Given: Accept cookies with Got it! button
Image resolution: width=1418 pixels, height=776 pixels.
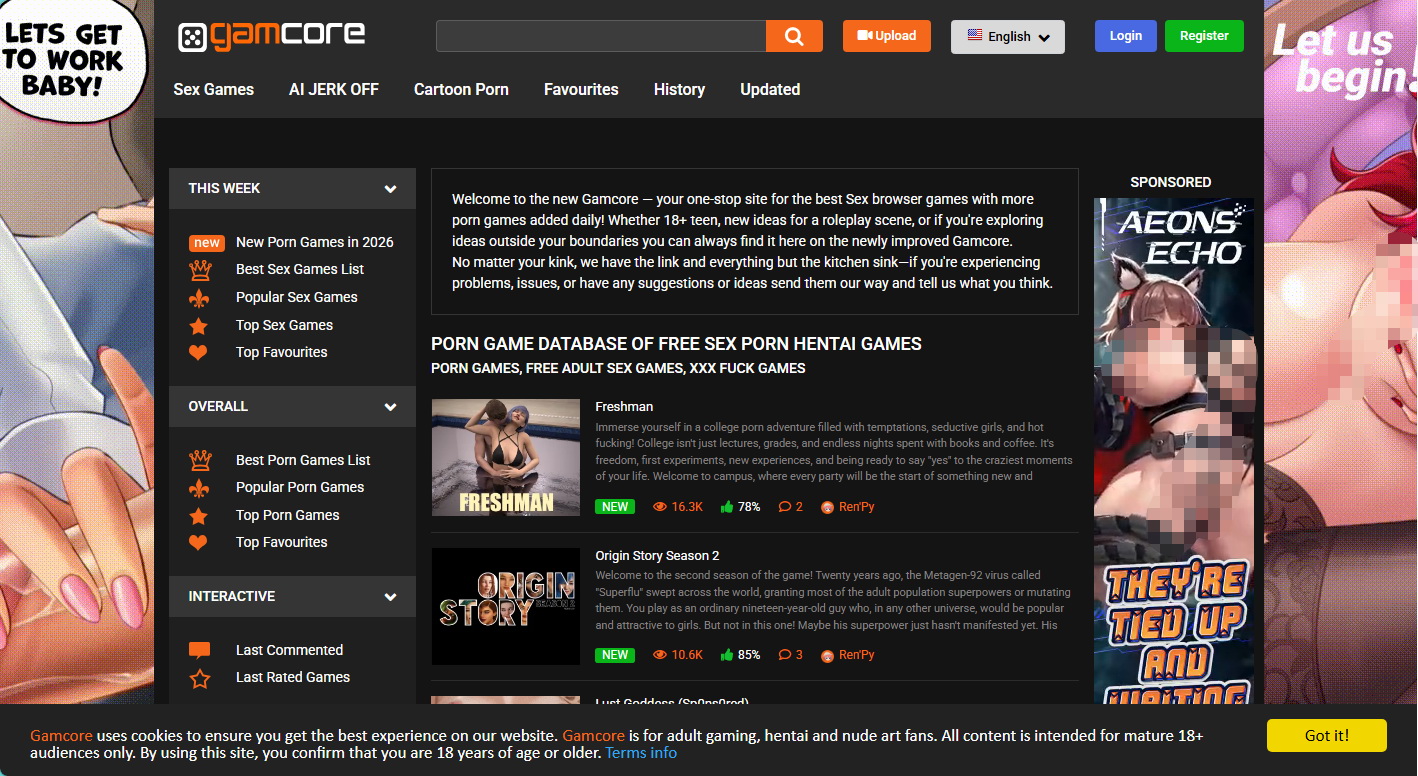Looking at the screenshot, I should coord(1327,735).
